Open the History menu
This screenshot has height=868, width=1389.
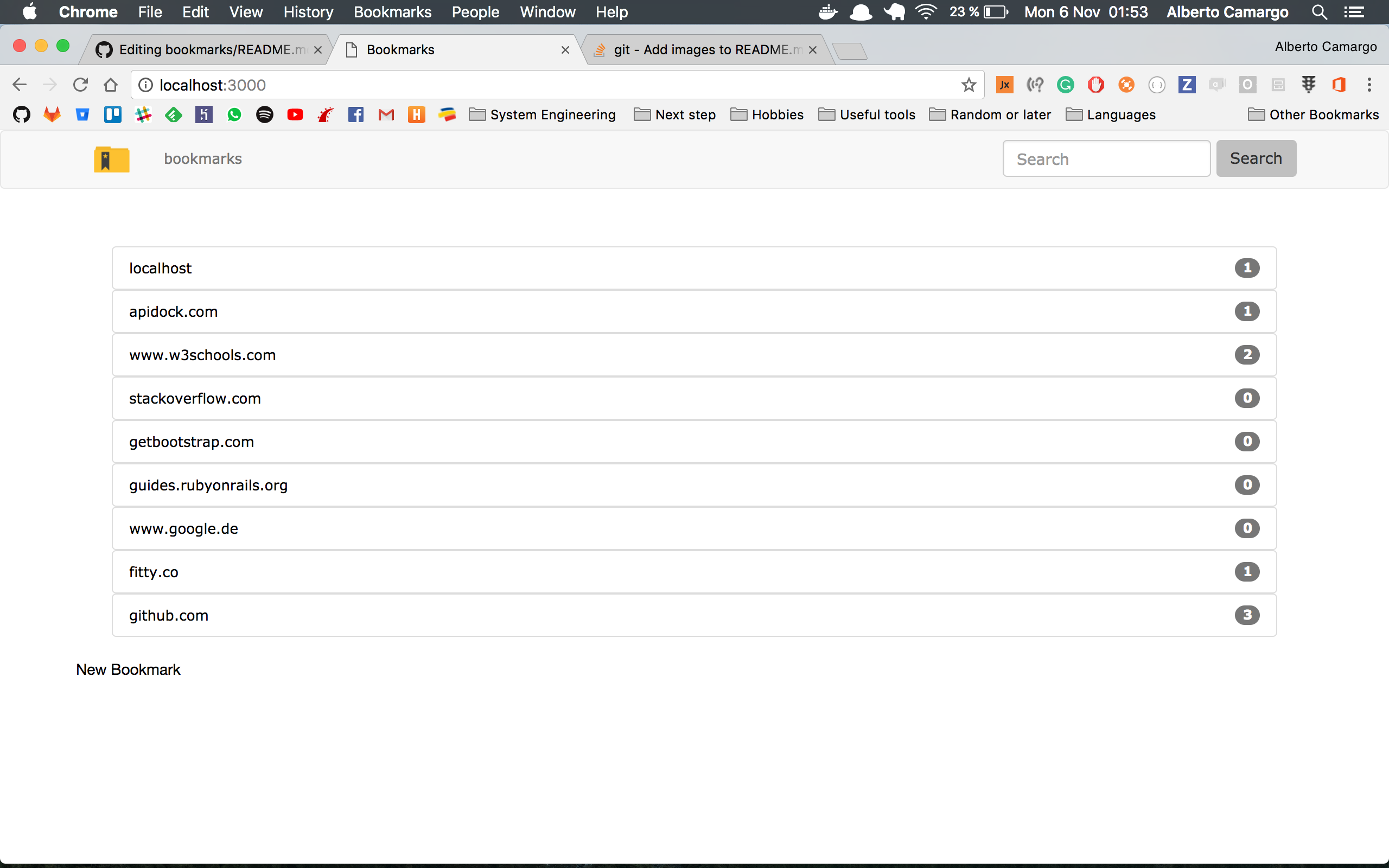click(308, 12)
